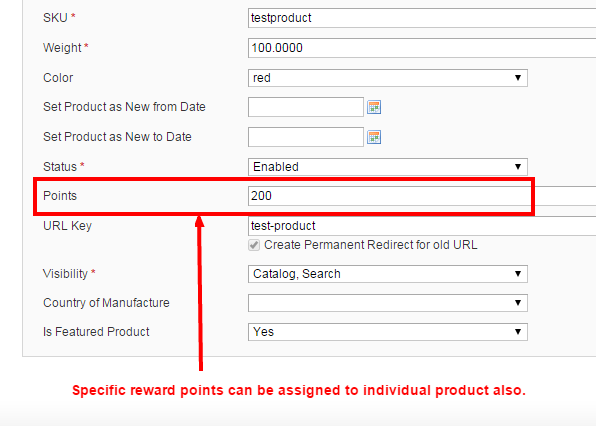
Task: Click the URL Key text field
Action: (x=422, y=226)
